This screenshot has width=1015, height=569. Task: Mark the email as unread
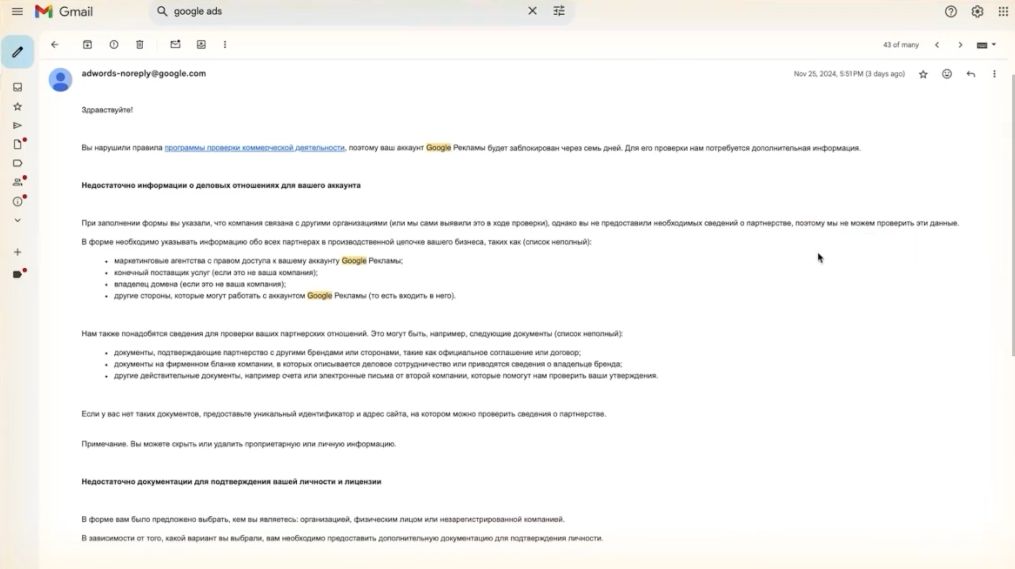(x=175, y=45)
